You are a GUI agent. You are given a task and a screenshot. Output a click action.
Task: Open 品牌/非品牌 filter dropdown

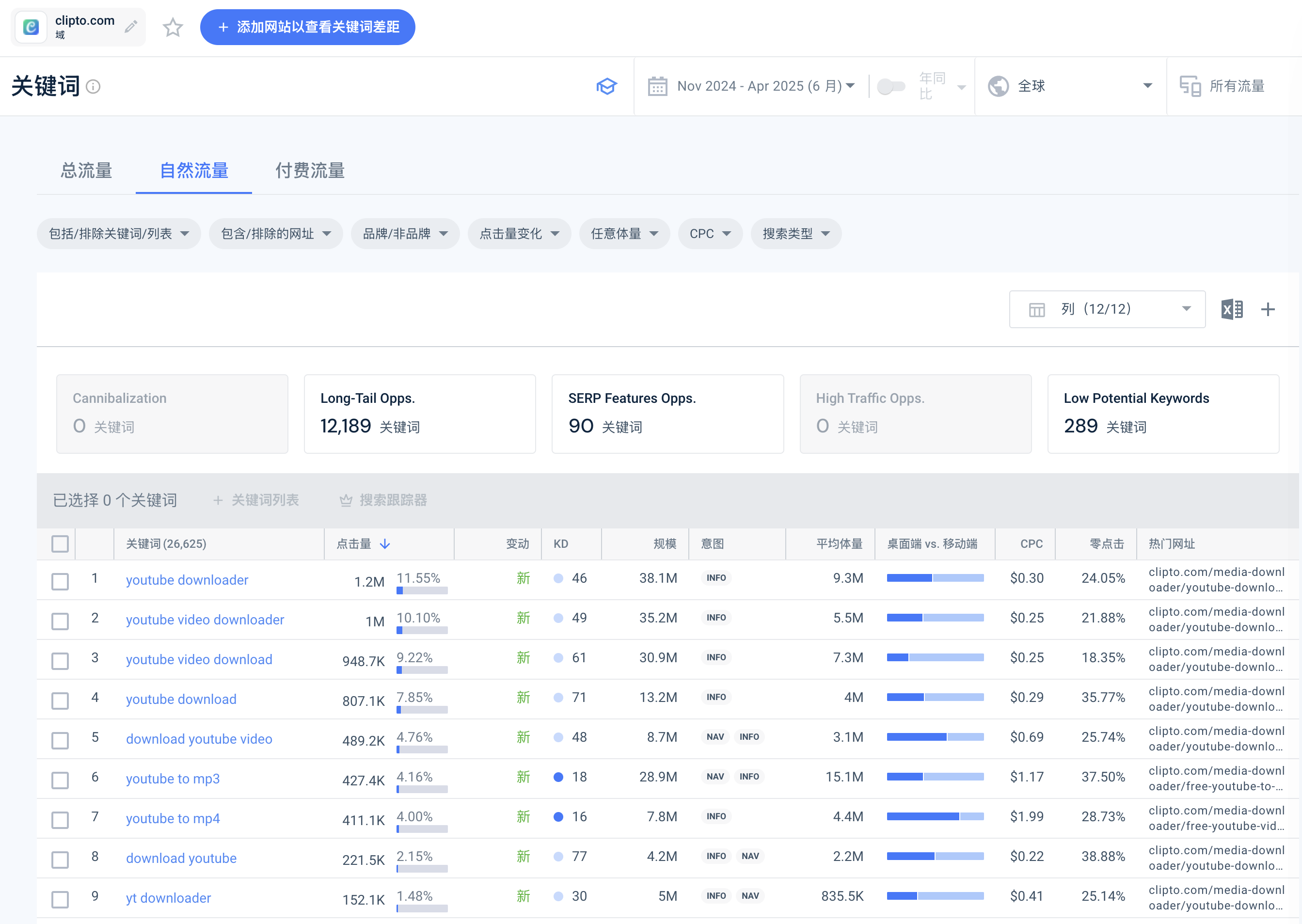coord(406,234)
